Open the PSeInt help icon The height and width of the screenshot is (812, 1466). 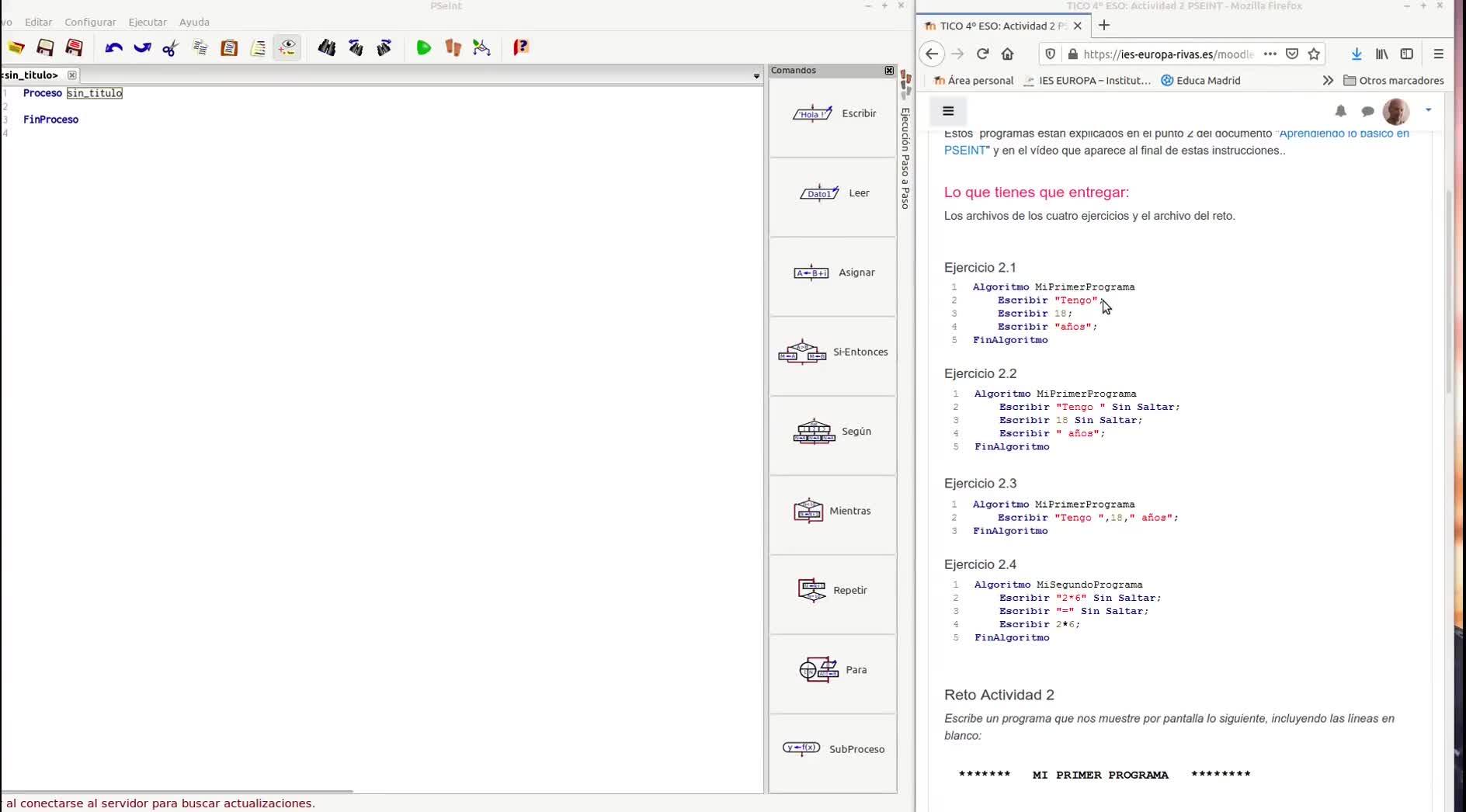click(521, 48)
